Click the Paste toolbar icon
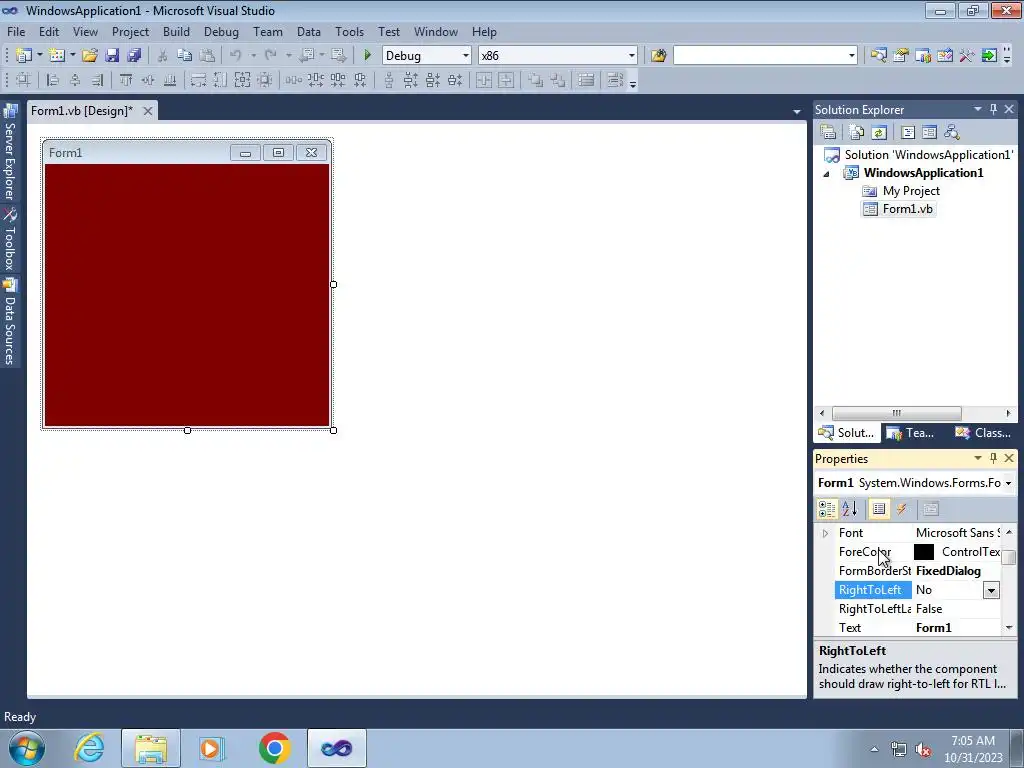 coord(207,56)
